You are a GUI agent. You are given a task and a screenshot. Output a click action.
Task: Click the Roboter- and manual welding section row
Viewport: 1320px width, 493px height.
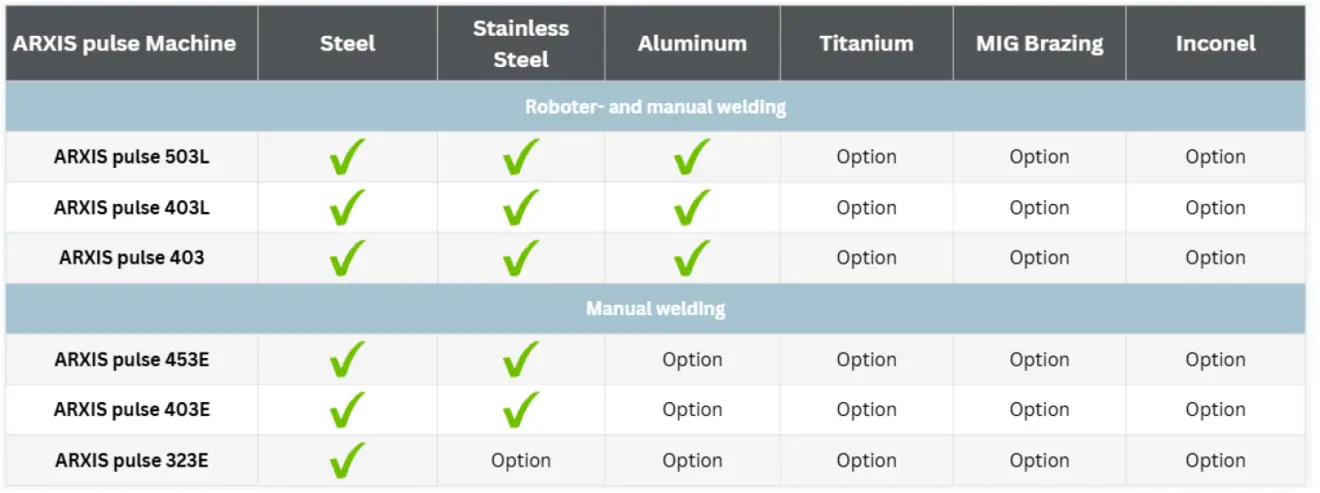[655, 106]
